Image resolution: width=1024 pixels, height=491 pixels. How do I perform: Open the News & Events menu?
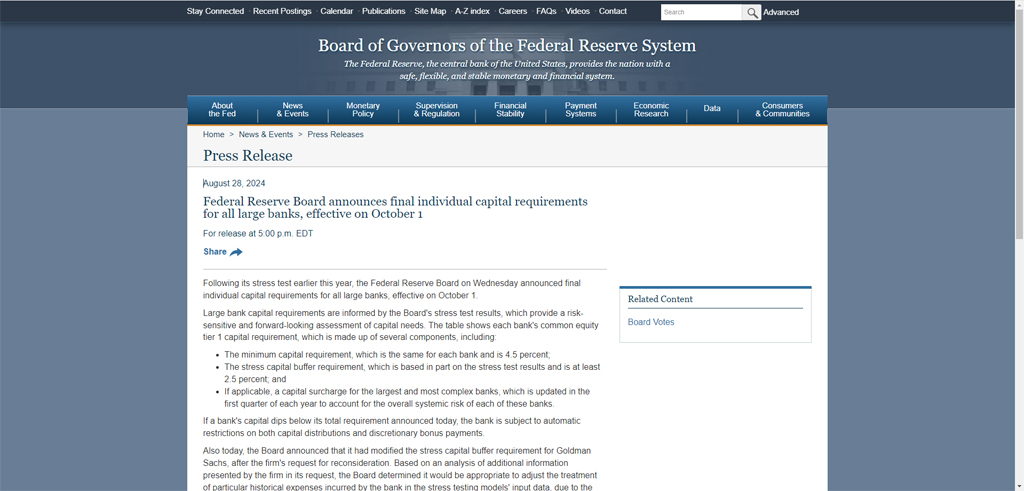(x=292, y=110)
